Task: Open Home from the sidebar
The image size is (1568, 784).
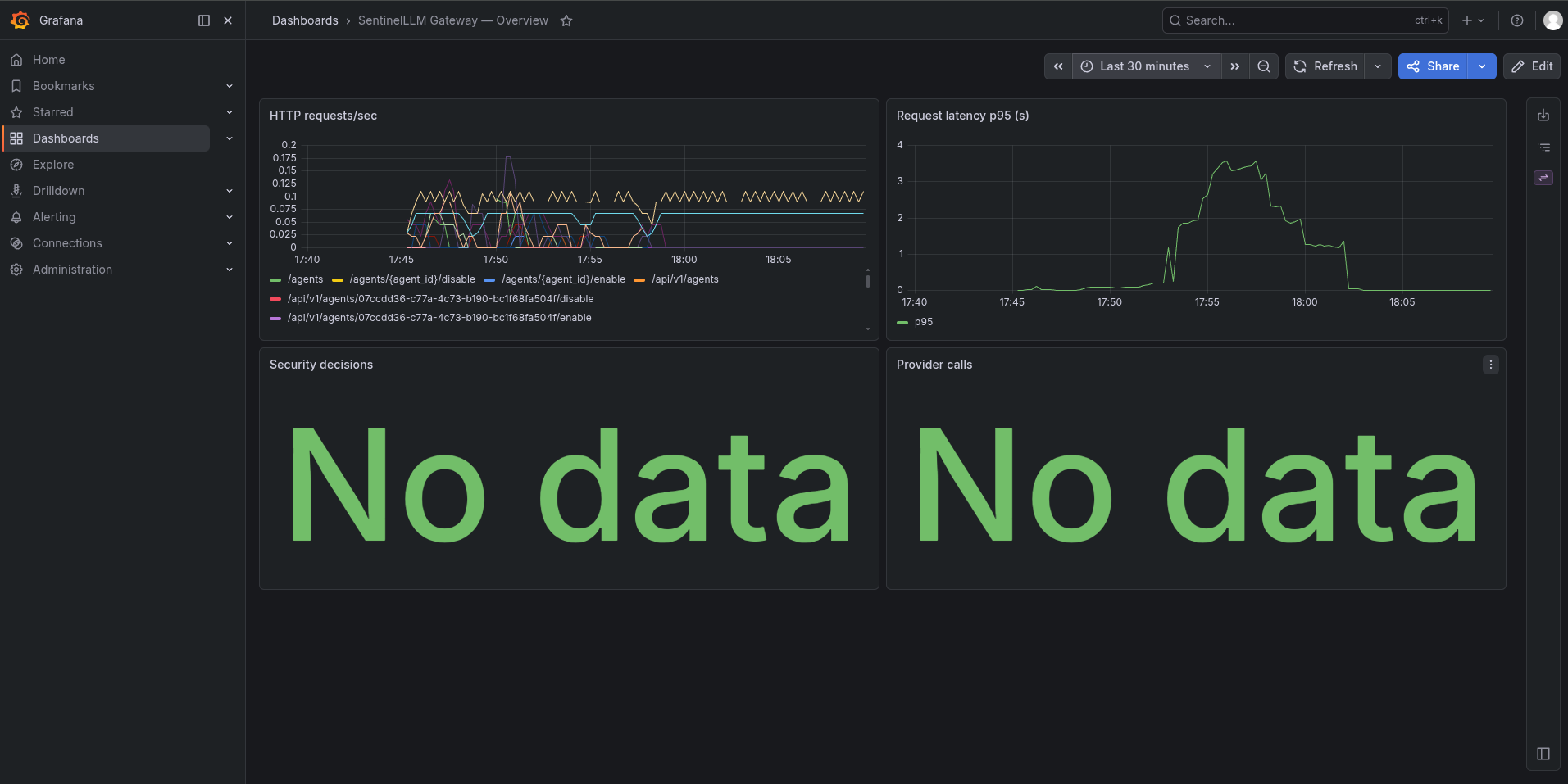Action: point(48,60)
